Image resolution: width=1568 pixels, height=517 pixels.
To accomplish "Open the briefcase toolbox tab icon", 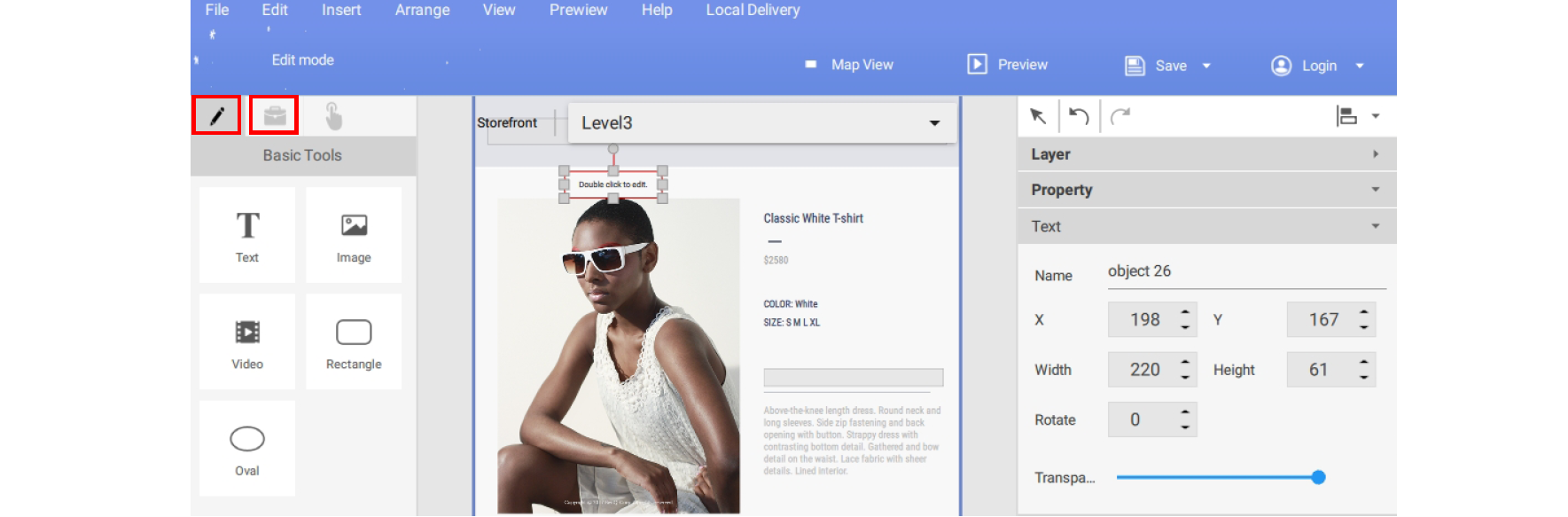I will tap(274, 115).
